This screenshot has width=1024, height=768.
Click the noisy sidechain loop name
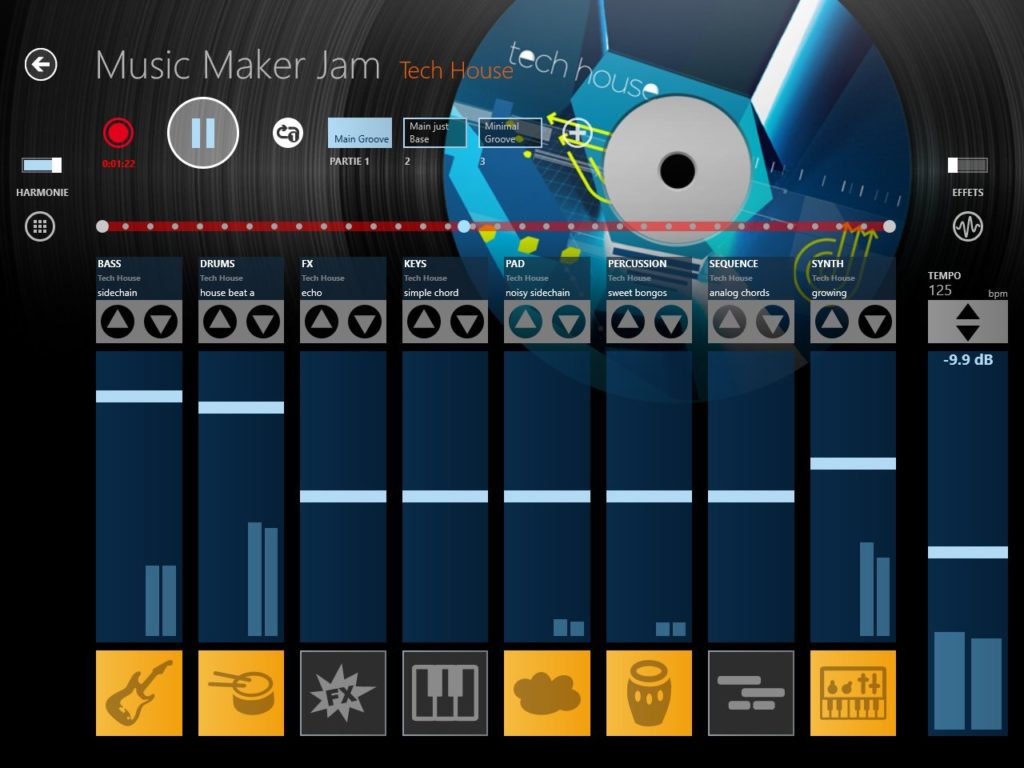[x=537, y=293]
